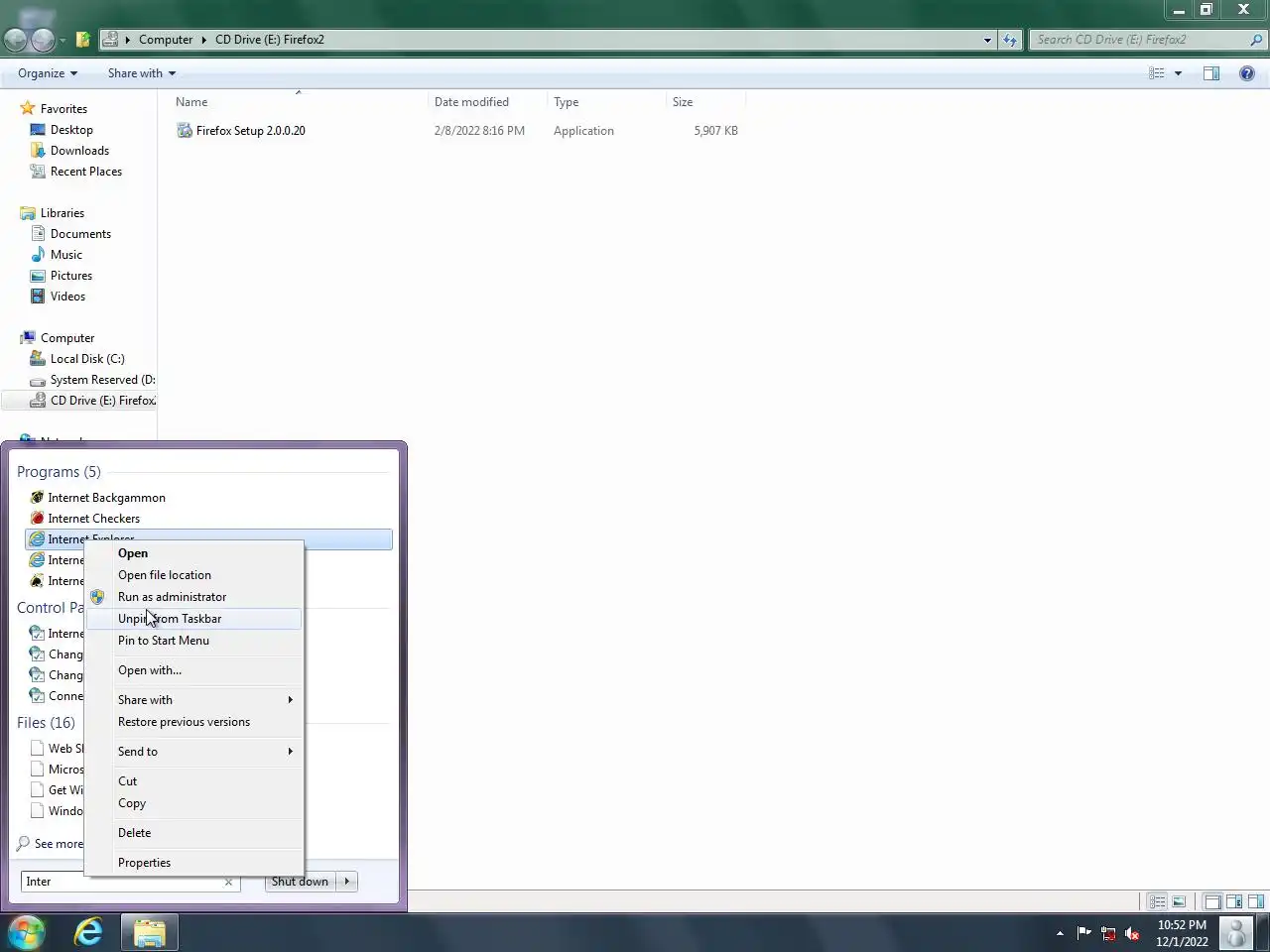Launch Internet Checkers from the Programs list

point(93,519)
